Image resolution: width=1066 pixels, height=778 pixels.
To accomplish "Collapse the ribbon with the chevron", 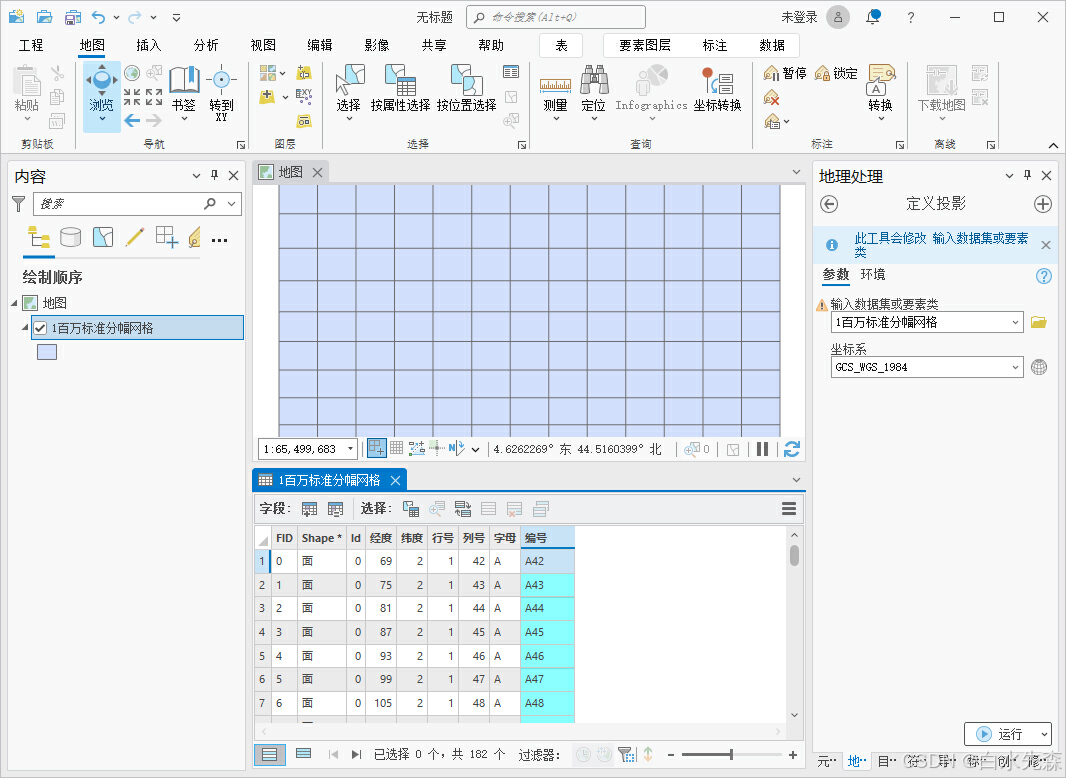I will [x=1052, y=145].
